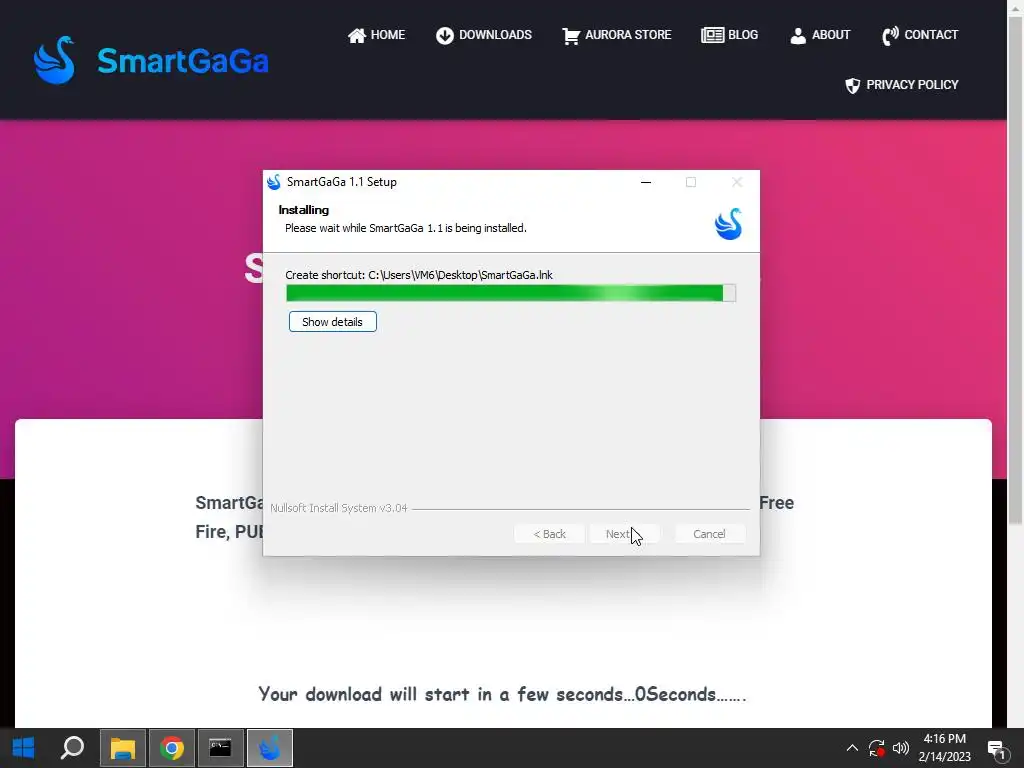Click the sync/update tray icon
1024x768 pixels.
(876, 748)
